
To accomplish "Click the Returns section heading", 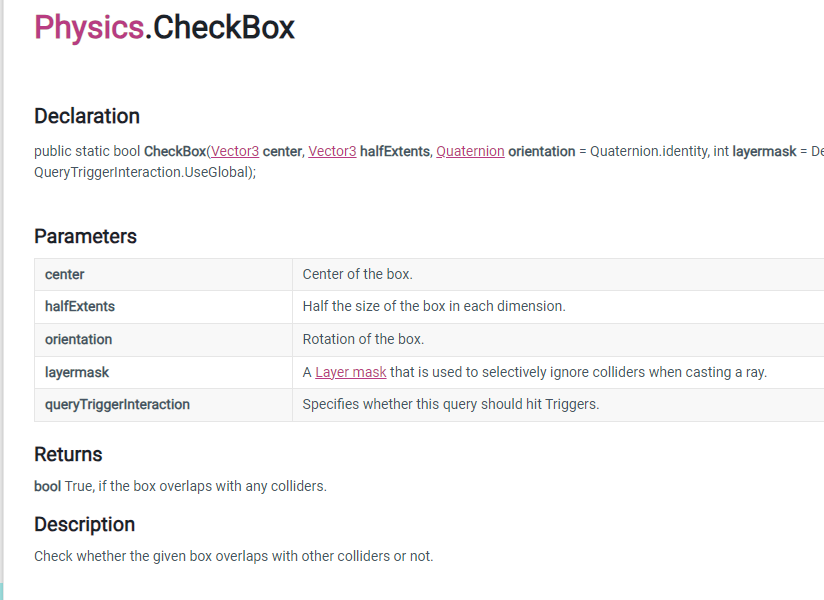I will pyautogui.click(x=68, y=454).
